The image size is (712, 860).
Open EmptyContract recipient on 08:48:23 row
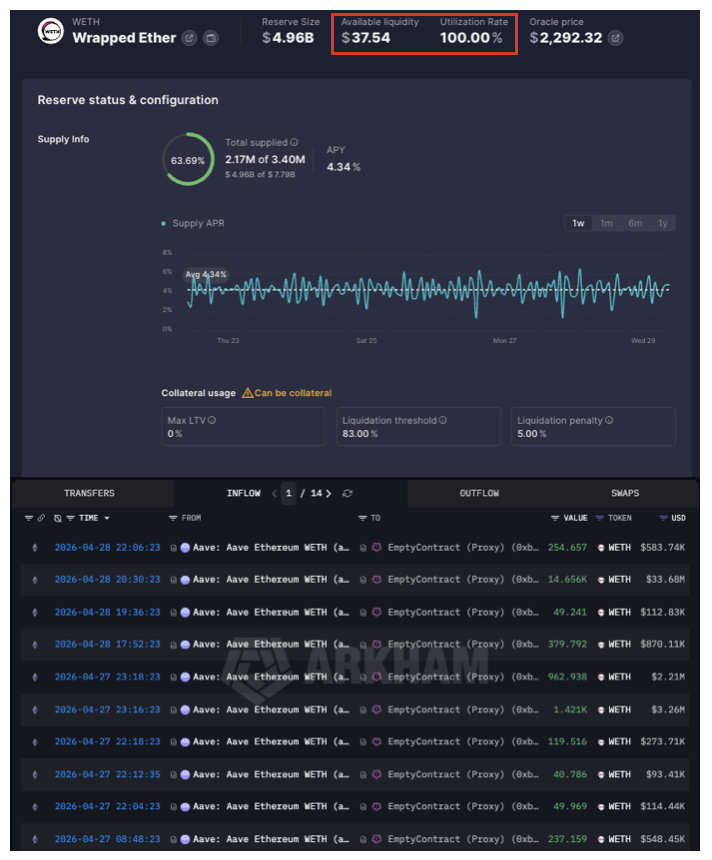[463, 839]
